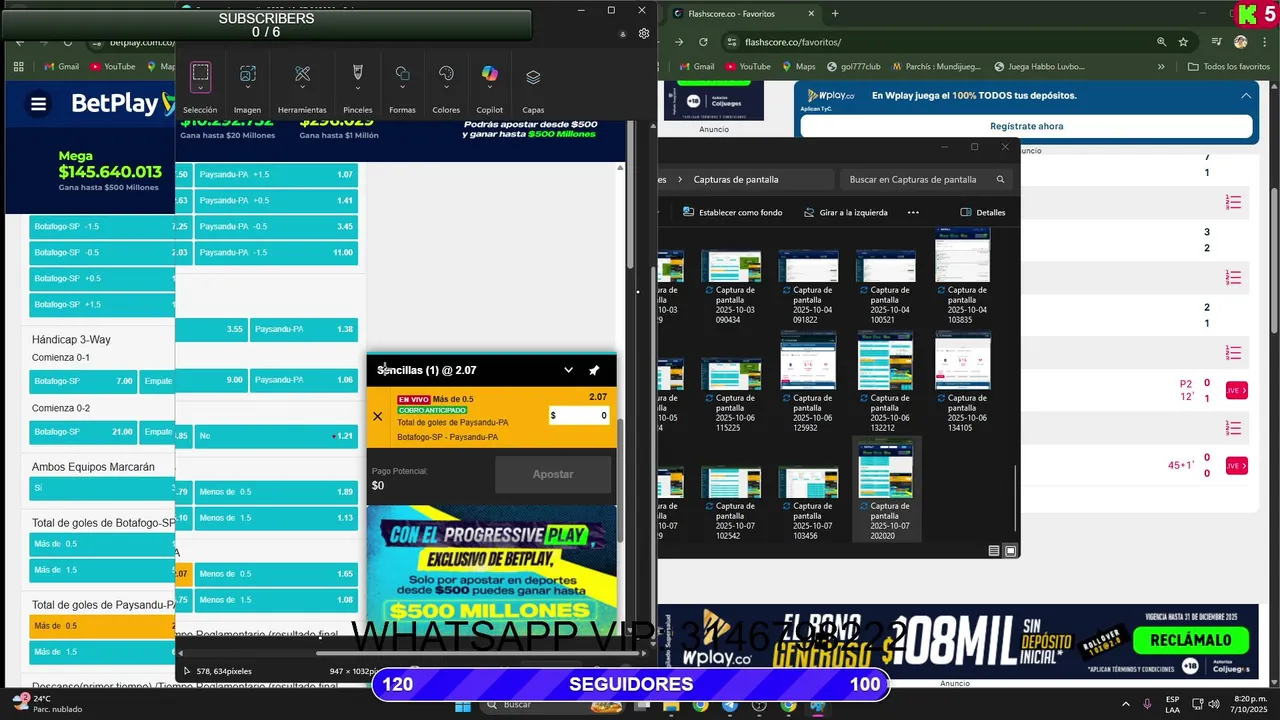Open the Capas layers panel in Paint

(x=533, y=87)
